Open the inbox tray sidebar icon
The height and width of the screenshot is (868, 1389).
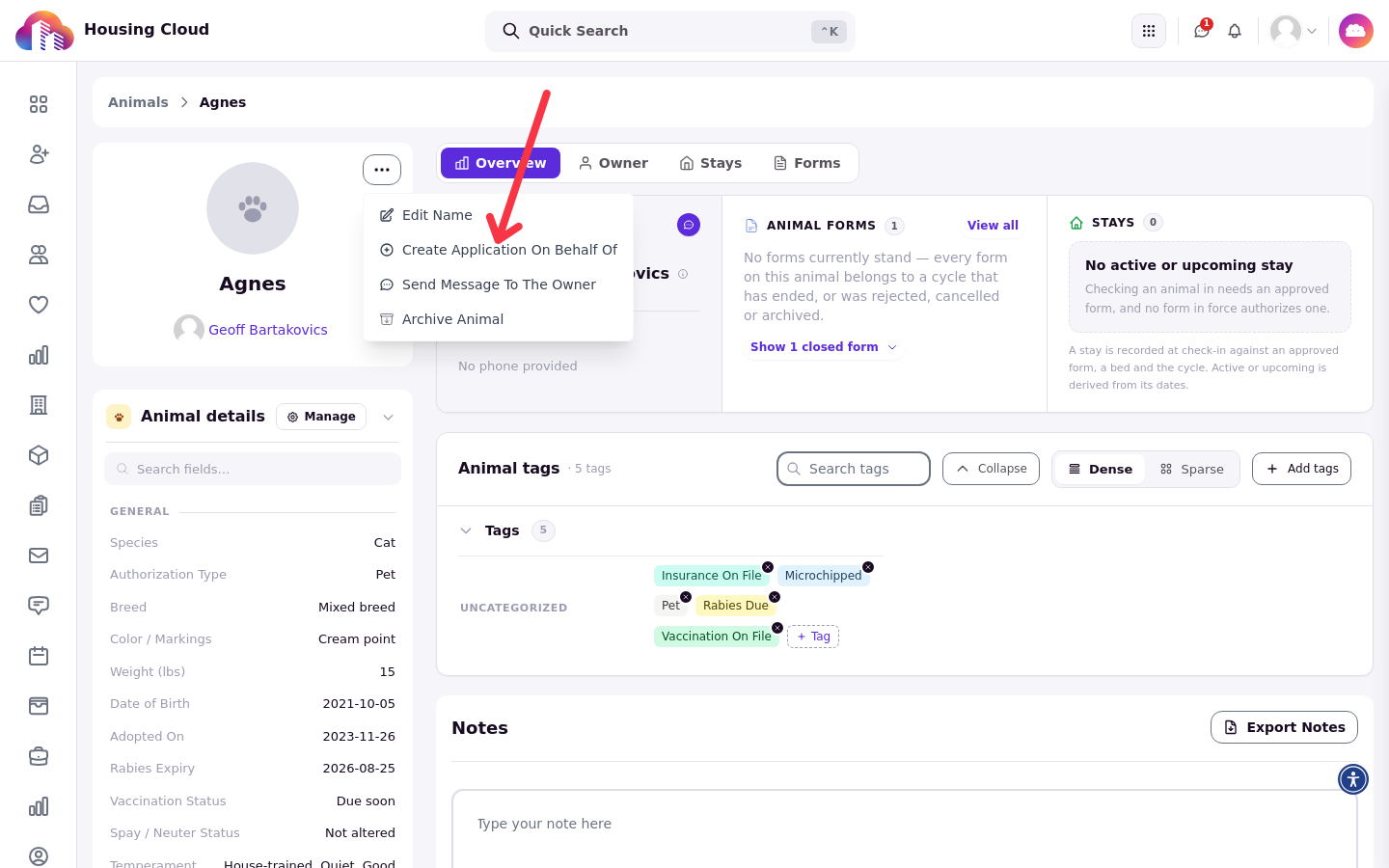pos(39,204)
